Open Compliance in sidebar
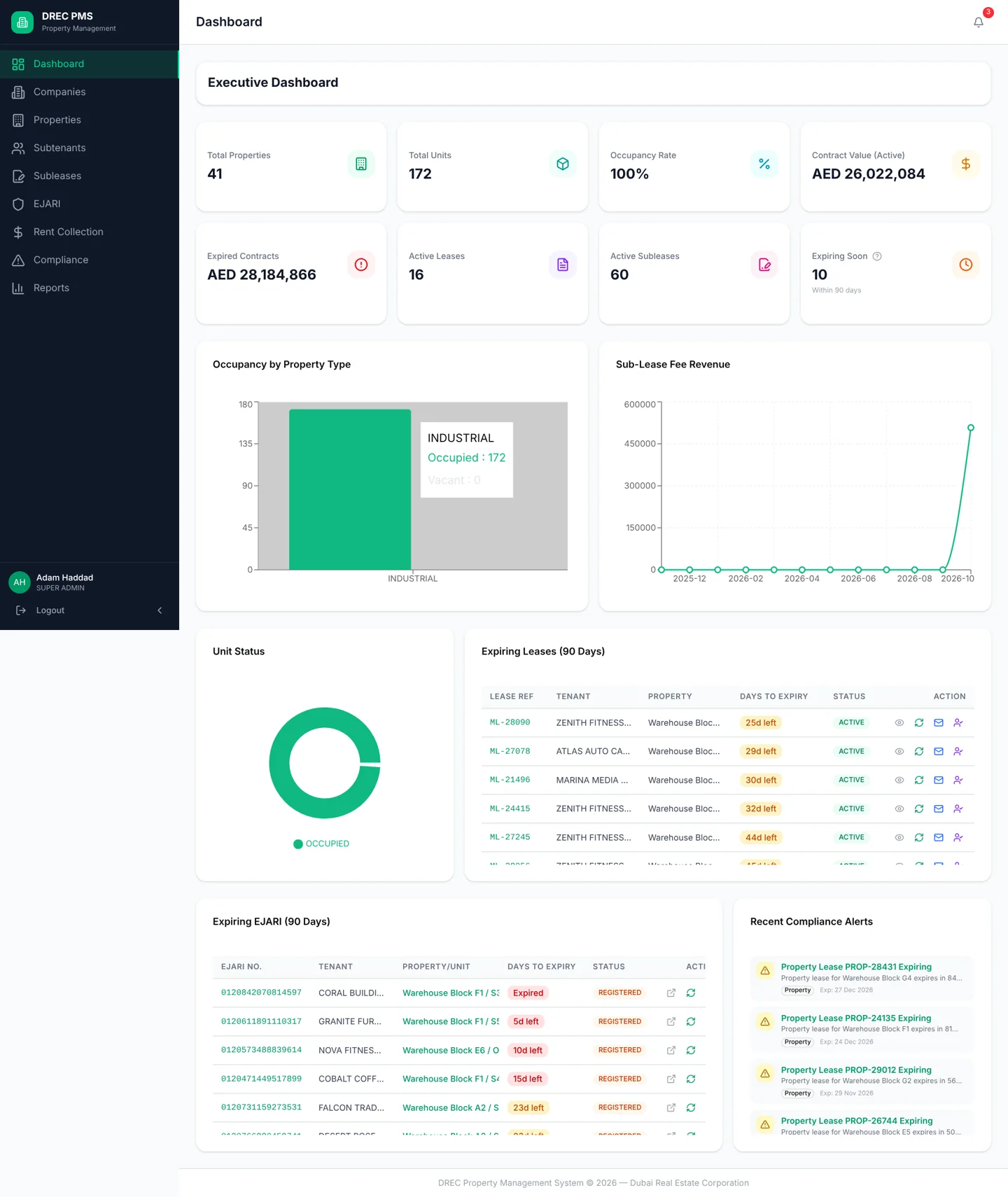Screen dimensions: 1008x1197 click(x=90, y=260)
